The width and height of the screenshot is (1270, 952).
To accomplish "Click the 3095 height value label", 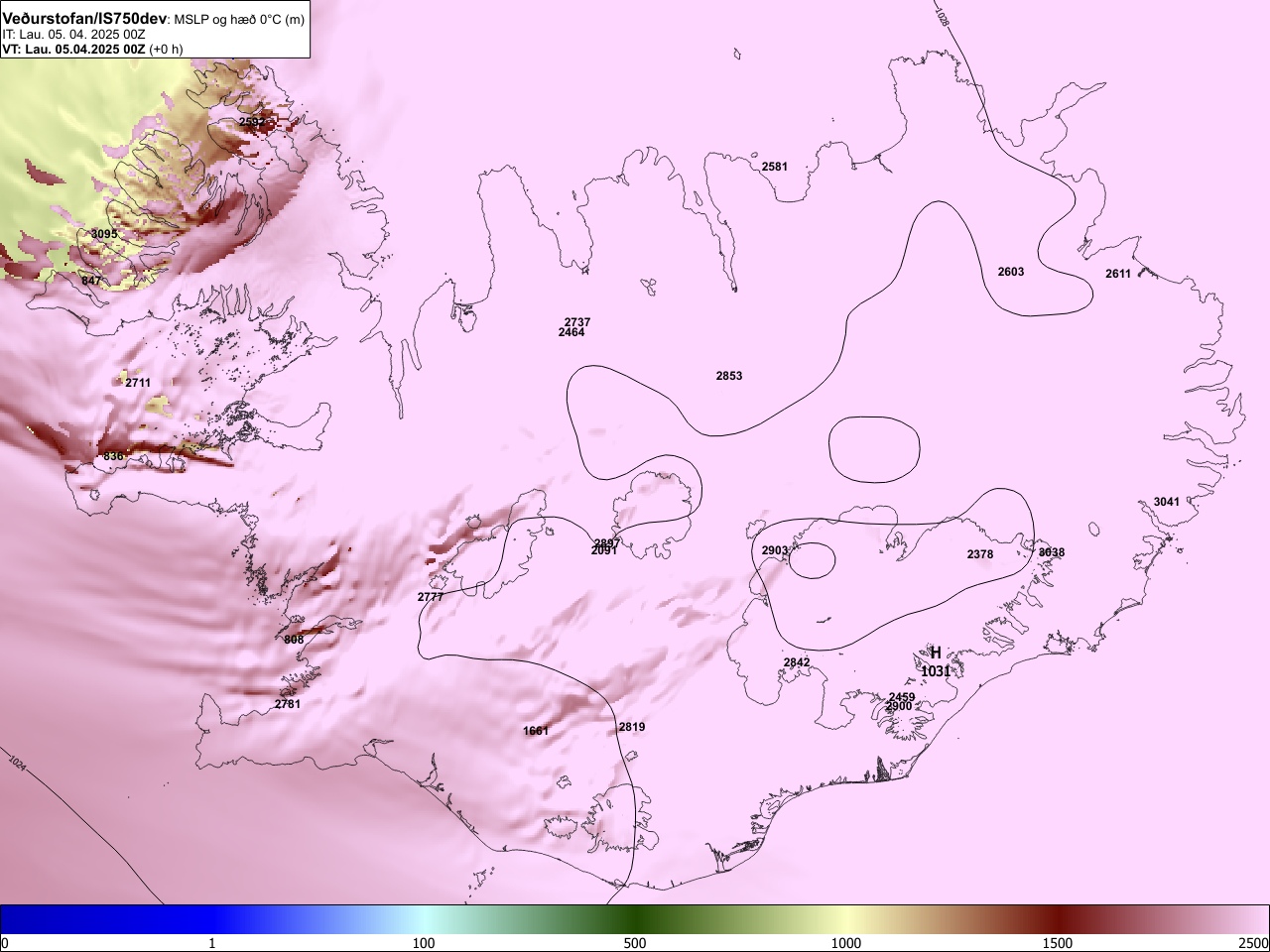I will (x=104, y=234).
